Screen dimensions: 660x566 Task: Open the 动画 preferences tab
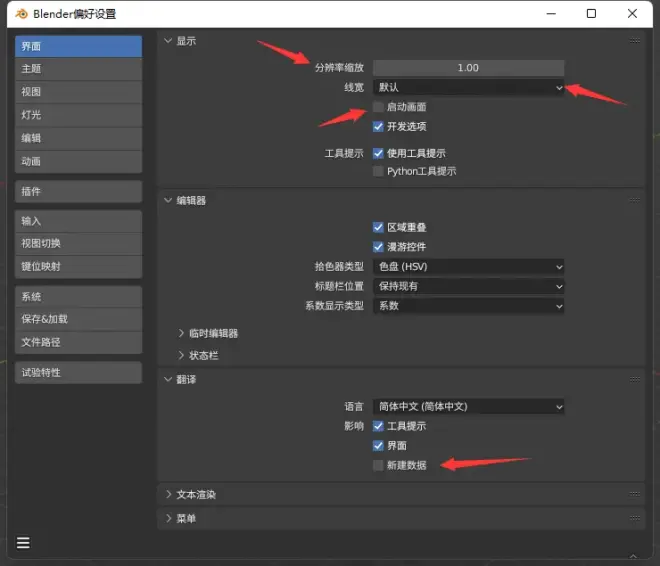78,161
